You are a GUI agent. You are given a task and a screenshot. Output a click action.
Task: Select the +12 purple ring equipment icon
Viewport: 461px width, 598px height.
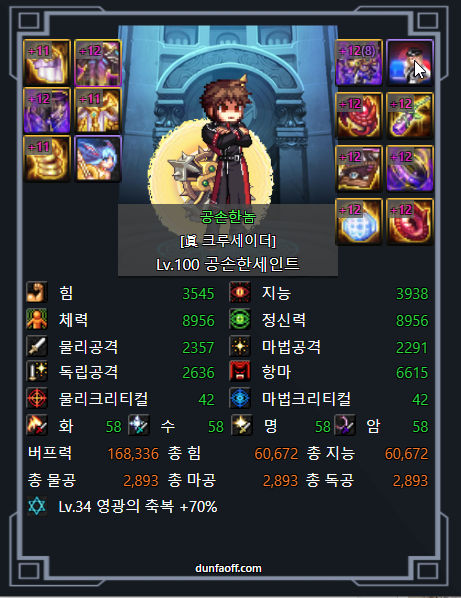[410, 168]
